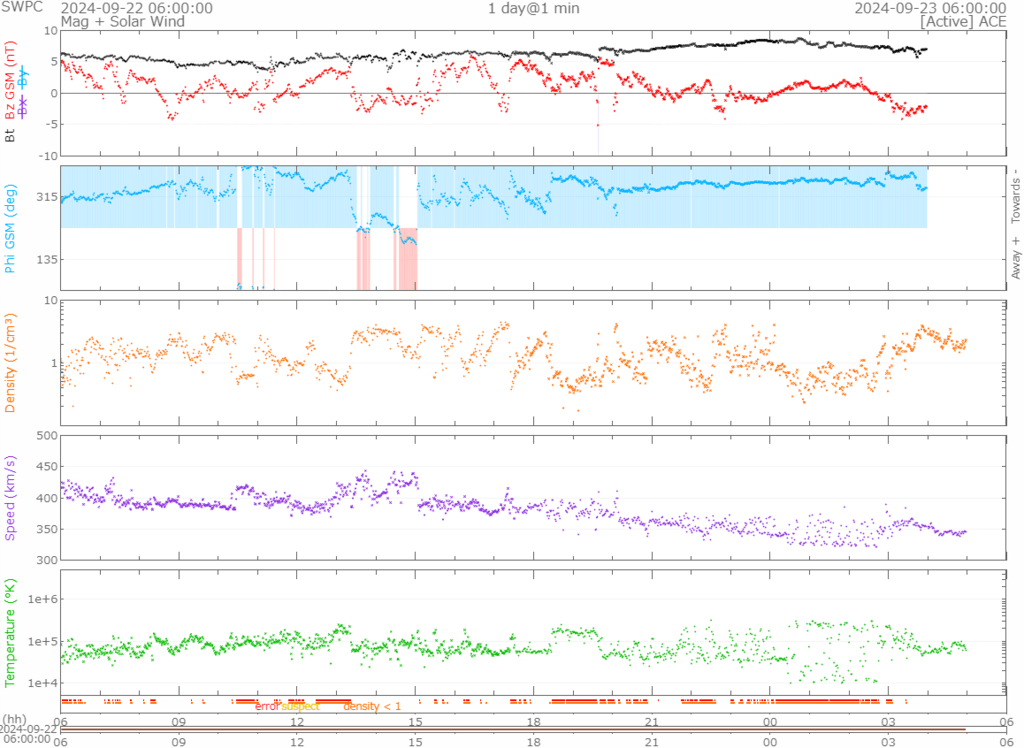Toggle the struck-through Bx series label
1024x748 pixels.
[x=23, y=107]
